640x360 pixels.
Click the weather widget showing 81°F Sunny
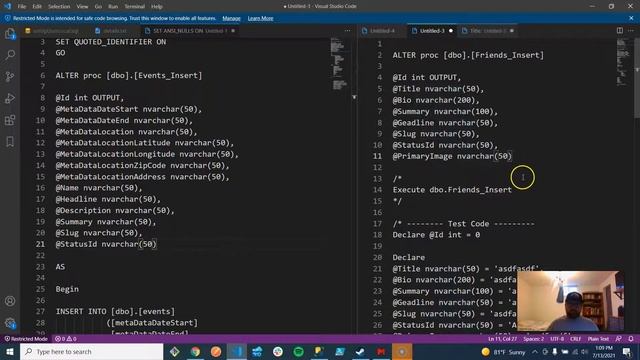[x=503, y=351]
